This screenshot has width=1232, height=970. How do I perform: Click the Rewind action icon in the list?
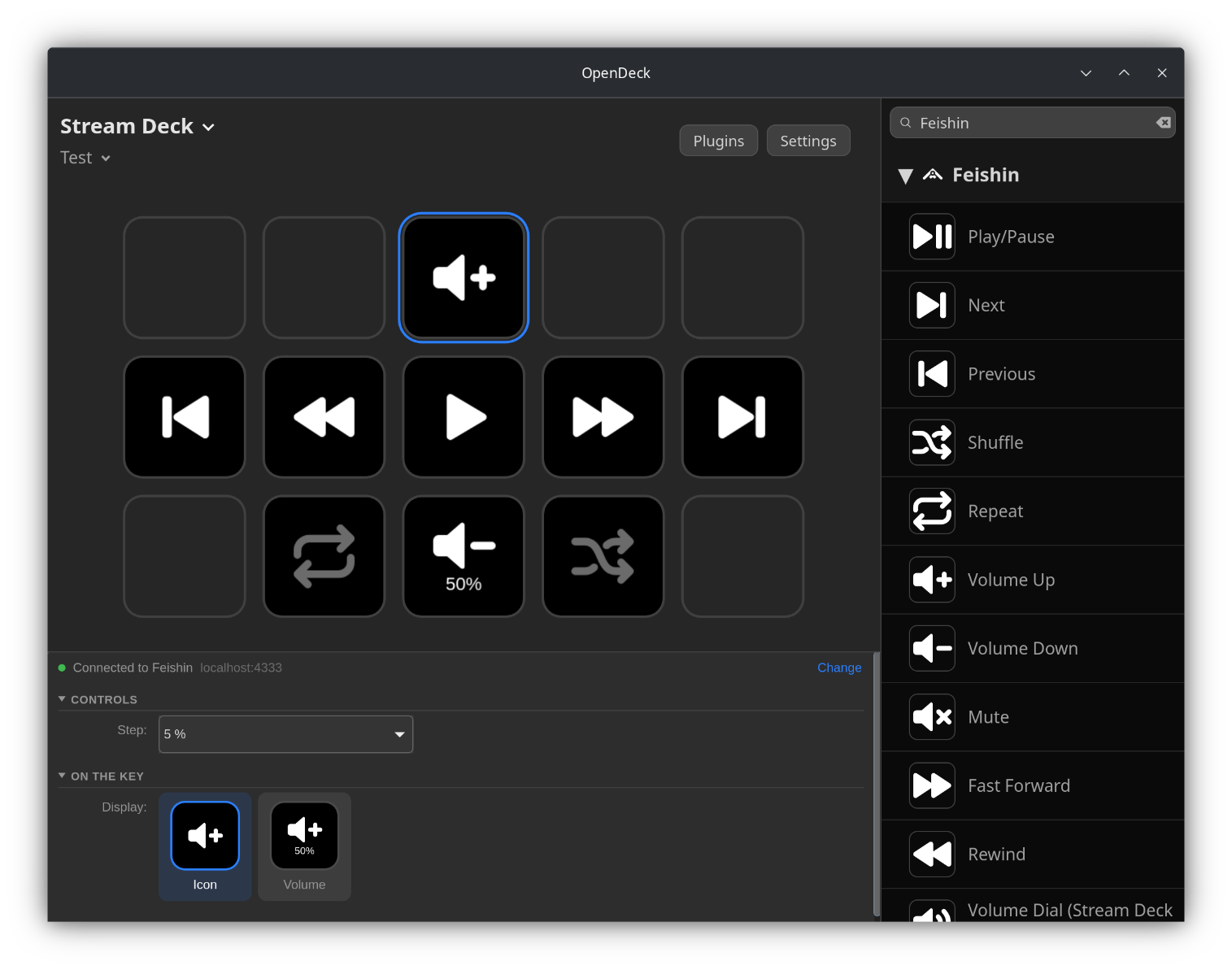932,854
